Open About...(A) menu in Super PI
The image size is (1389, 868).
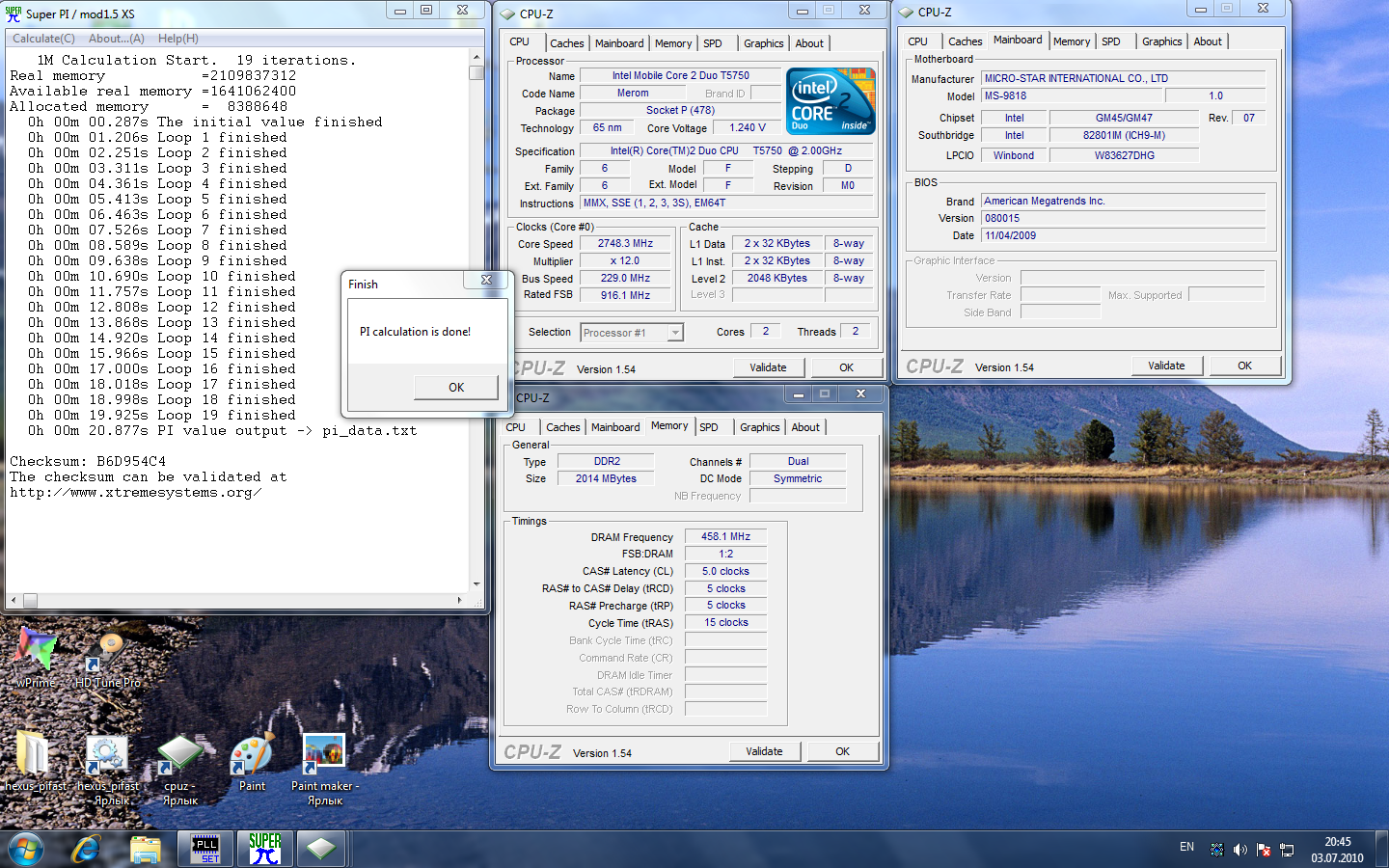[x=116, y=39]
